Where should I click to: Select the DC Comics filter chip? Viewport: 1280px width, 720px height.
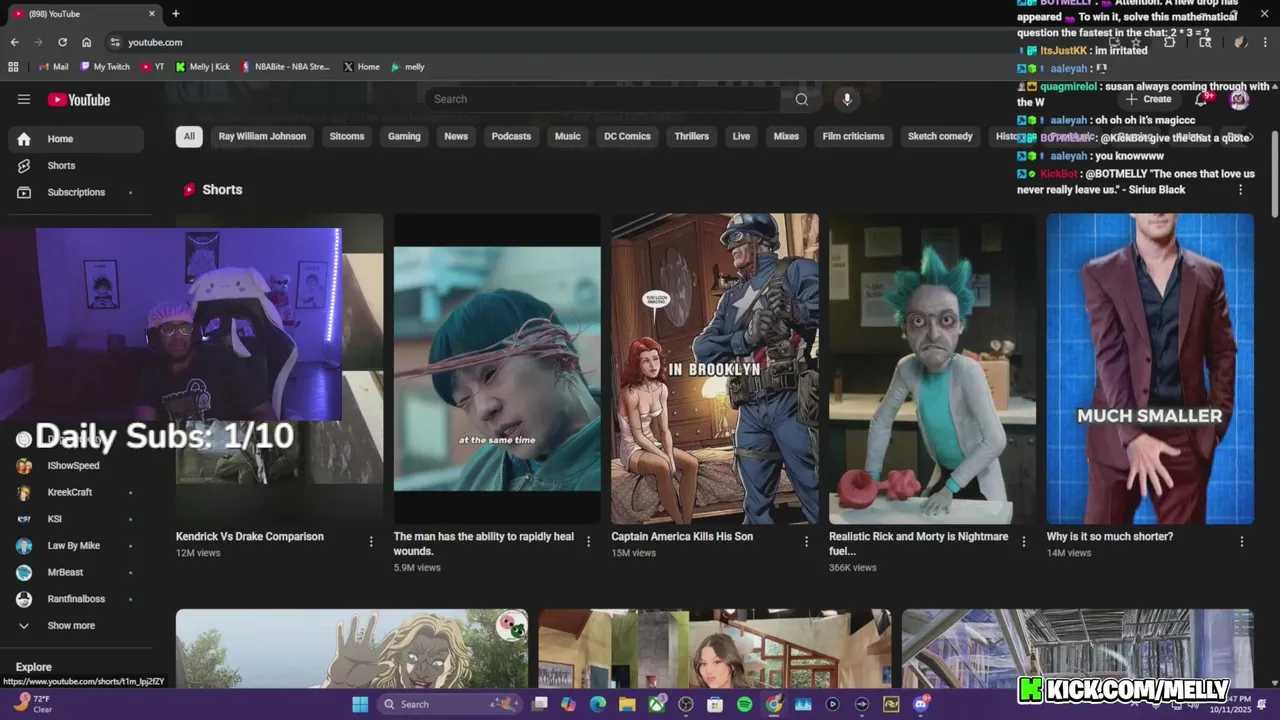pos(627,136)
